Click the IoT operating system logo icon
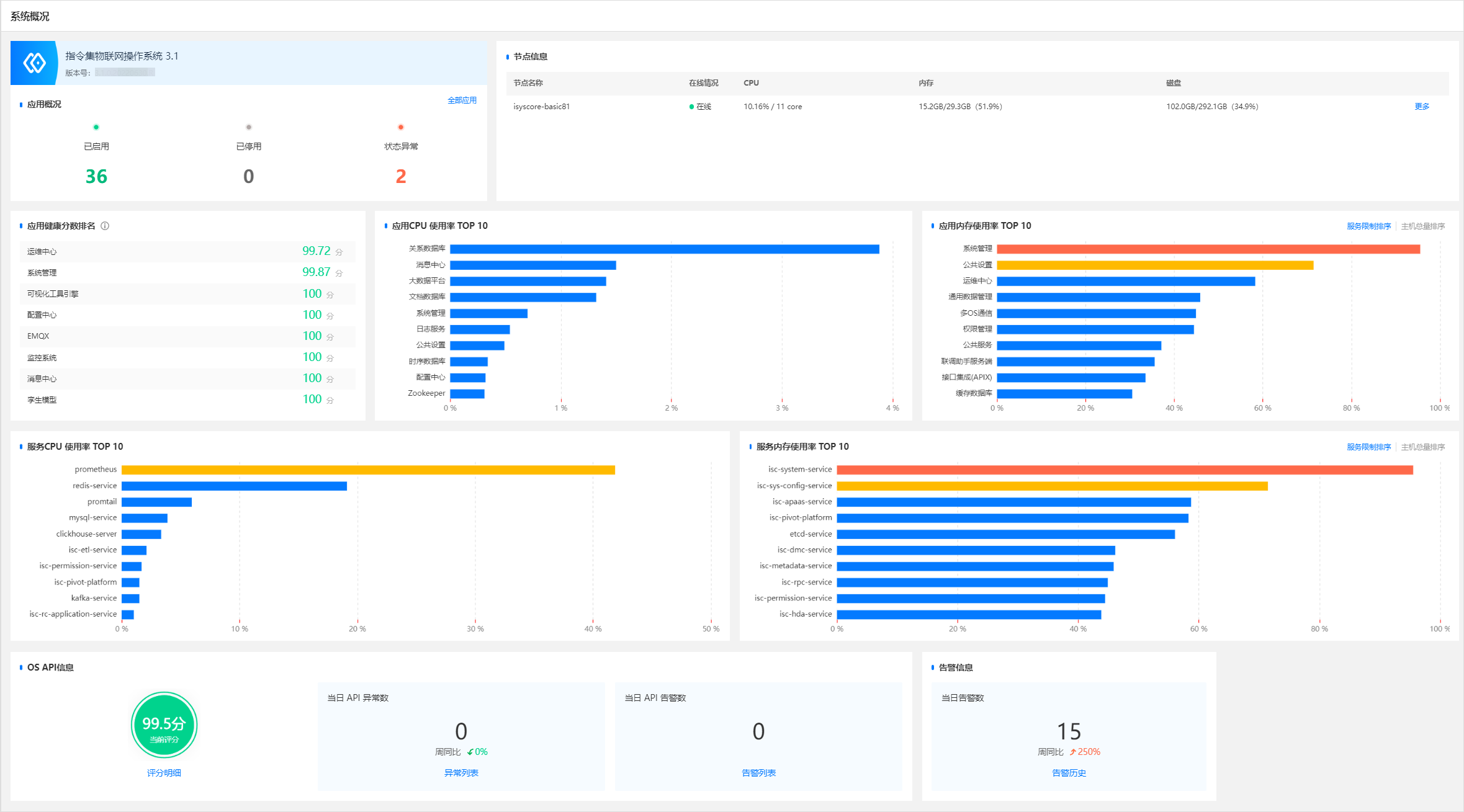Image resolution: width=1464 pixels, height=812 pixels. pyautogui.click(x=34, y=63)
